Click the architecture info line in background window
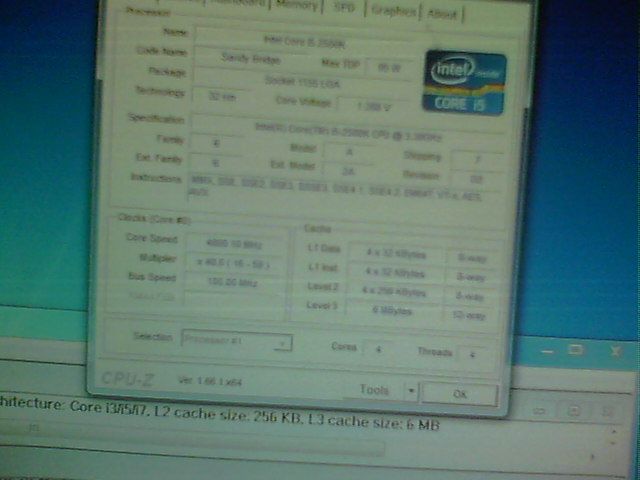Viewport: 640px width, 480px height. [220, 415]
